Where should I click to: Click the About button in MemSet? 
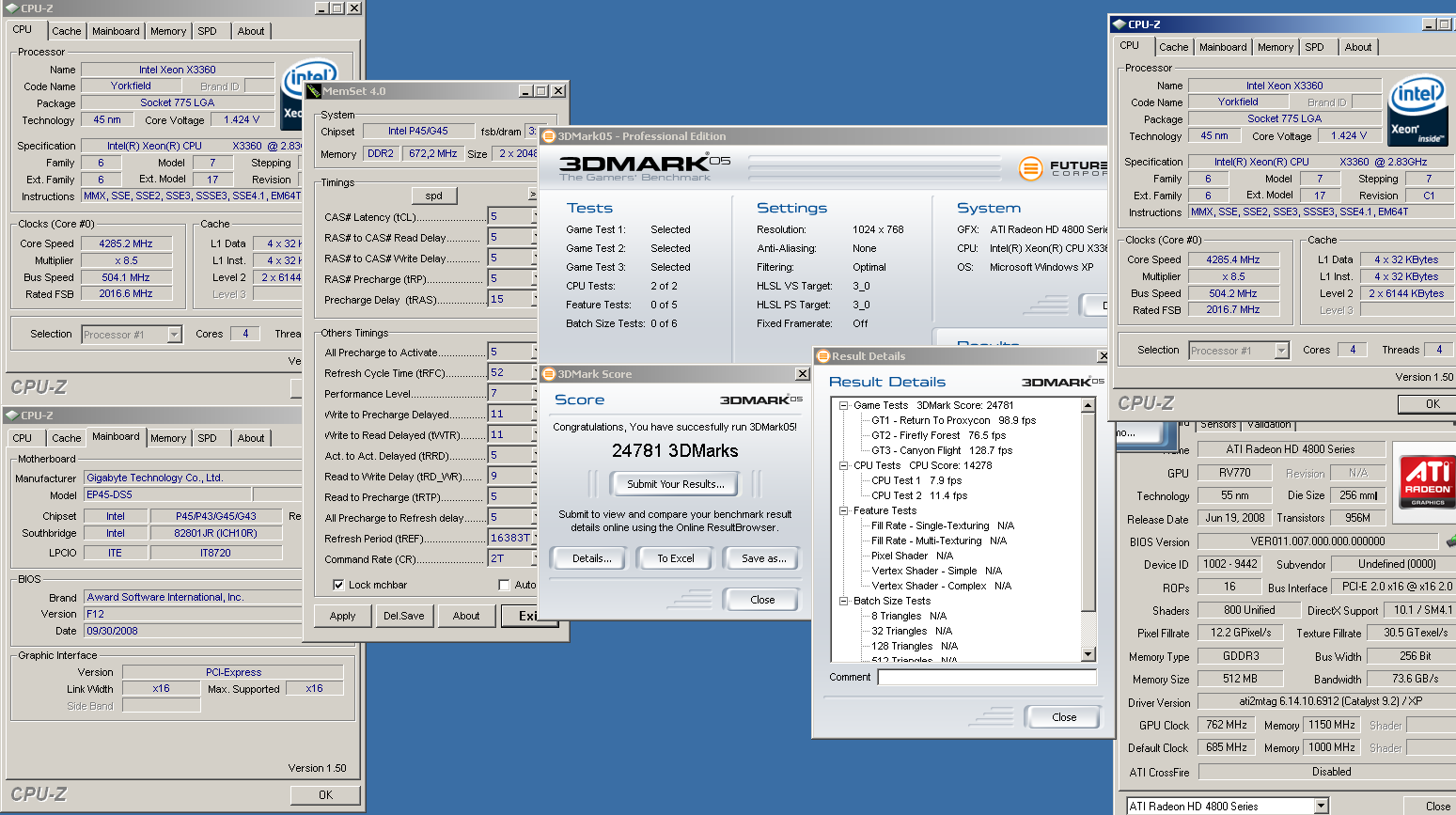click(x=466, y=616)
